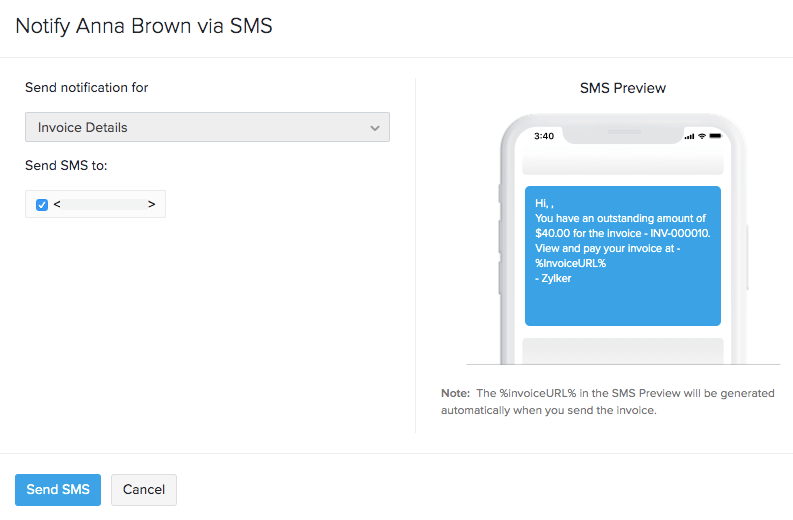Click the battery icon in phone preview
This screenshot has width=793, height=520.
(x=716, y=136)
